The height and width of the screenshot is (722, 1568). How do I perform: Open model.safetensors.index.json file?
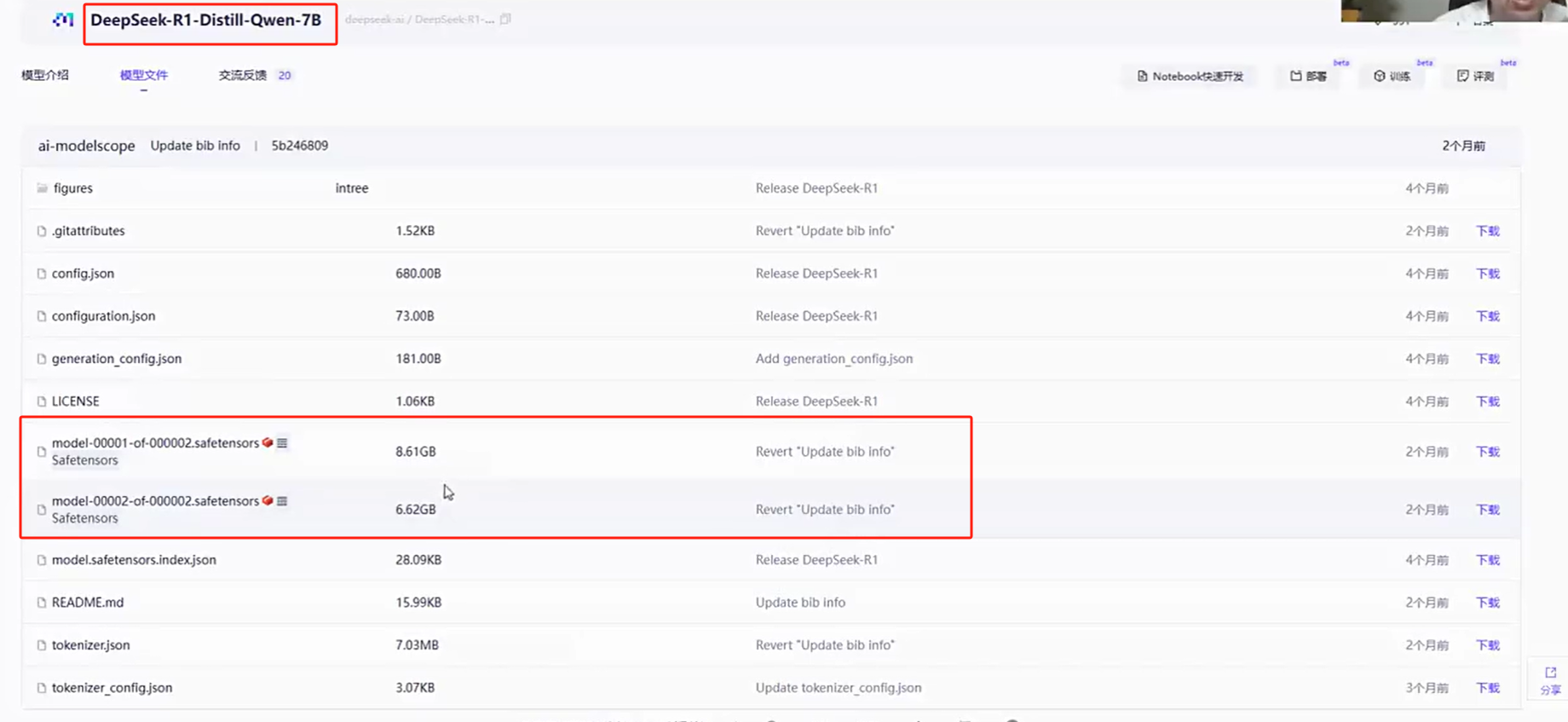[x=134, y=560]
